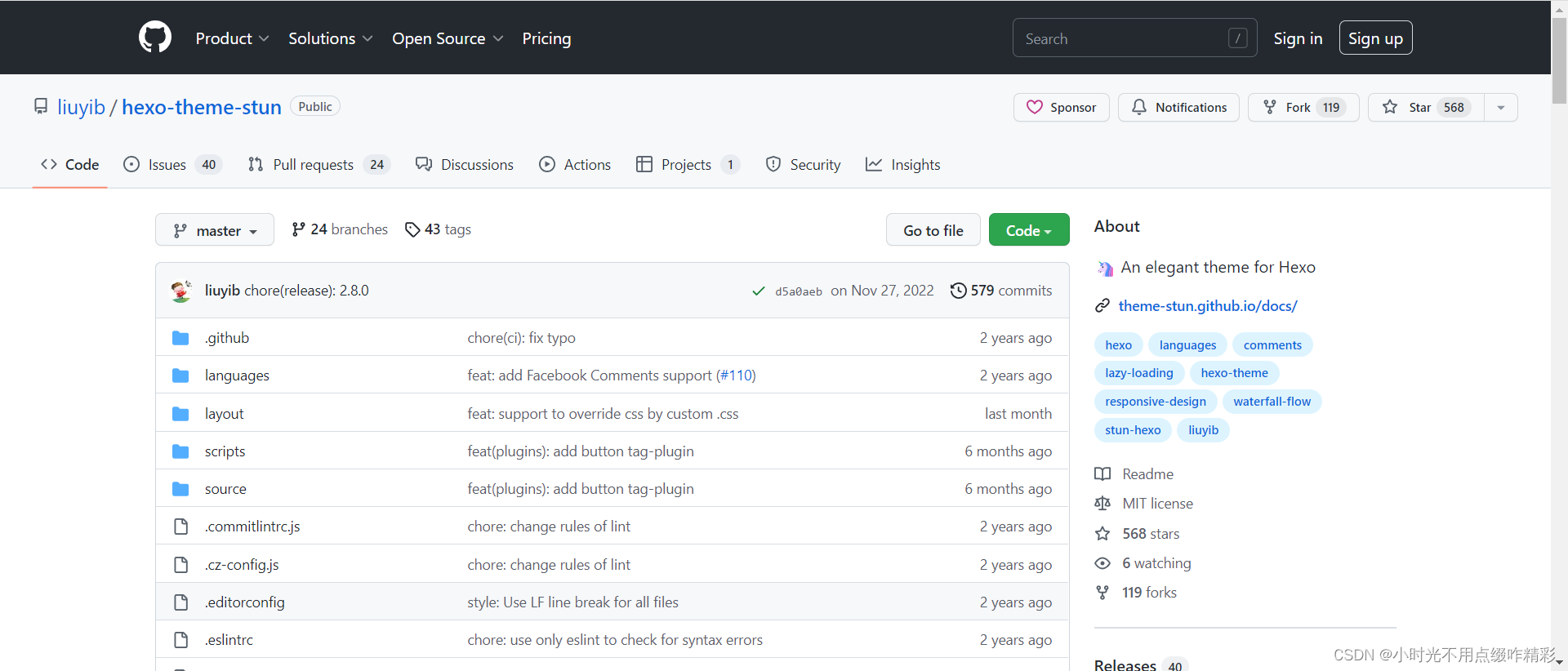Open the master branch selector
1568x671 pixels.
tap(215, 230)
